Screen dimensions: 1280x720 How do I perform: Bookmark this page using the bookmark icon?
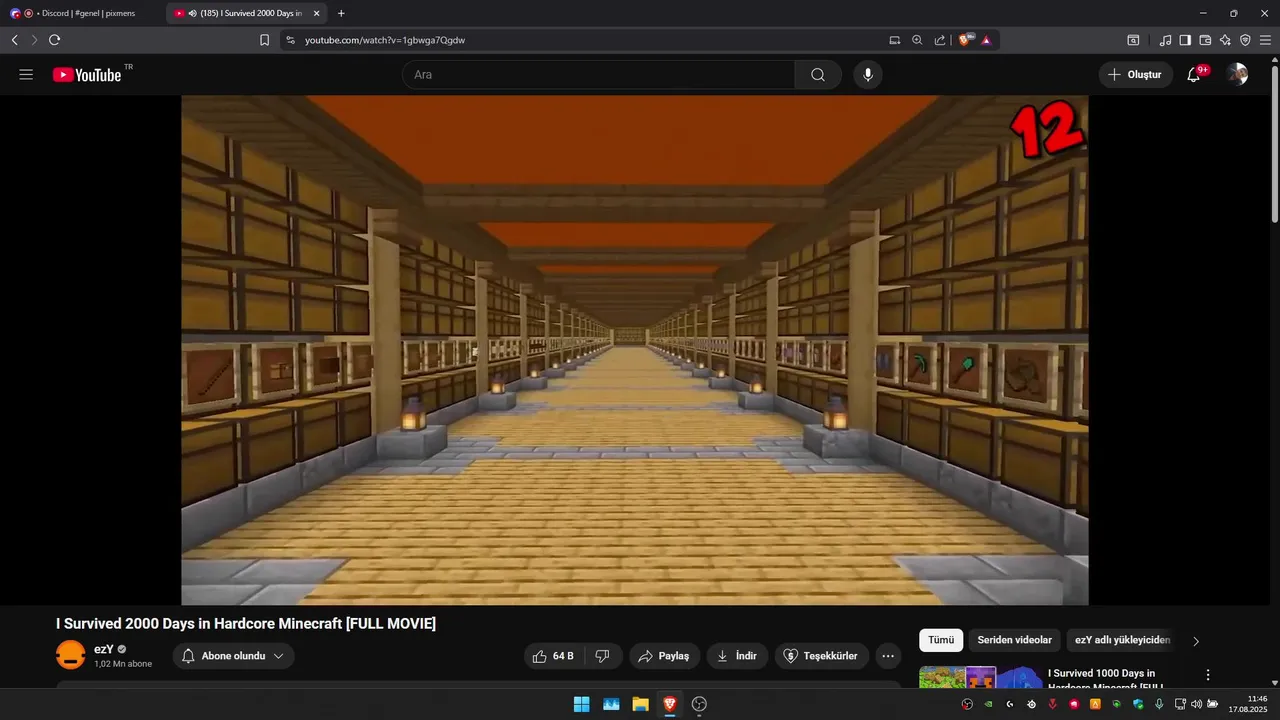pos(264,40)
